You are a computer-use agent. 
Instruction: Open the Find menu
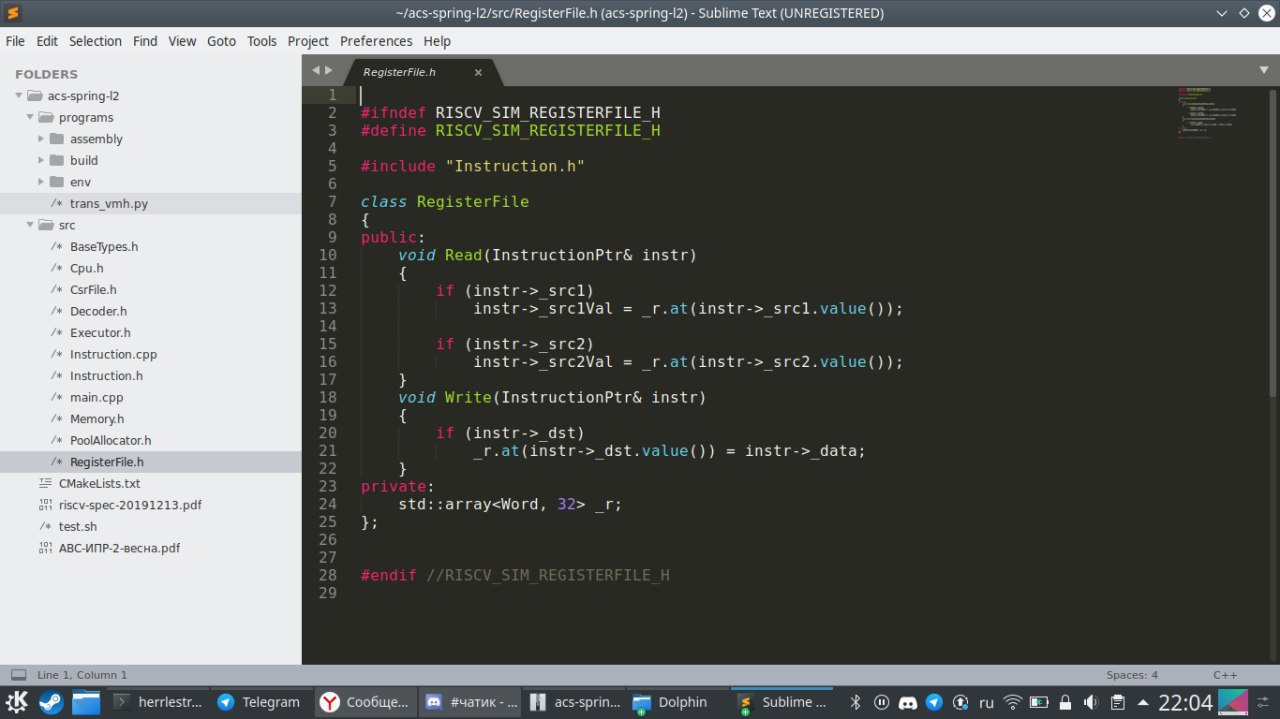coord(145,41)
